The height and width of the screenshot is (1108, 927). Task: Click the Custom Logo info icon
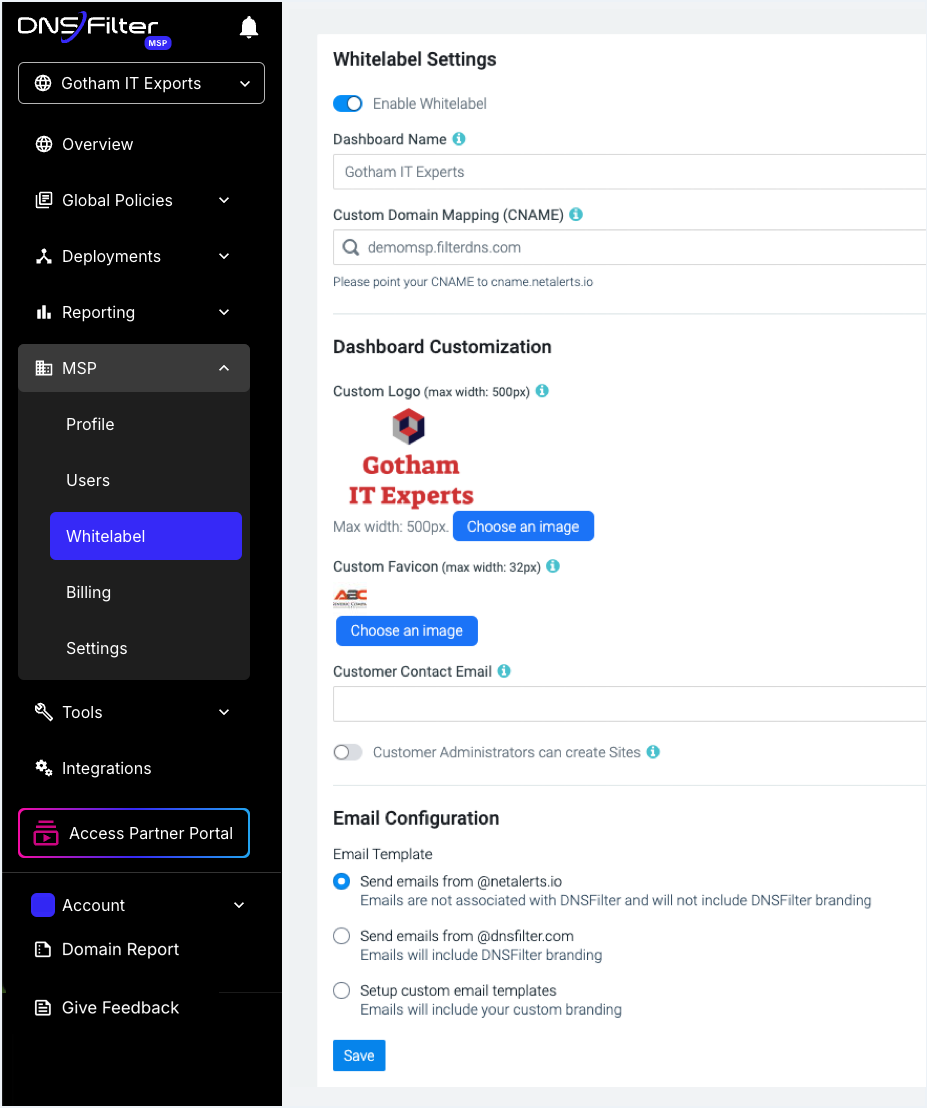(x=542, y=391)
